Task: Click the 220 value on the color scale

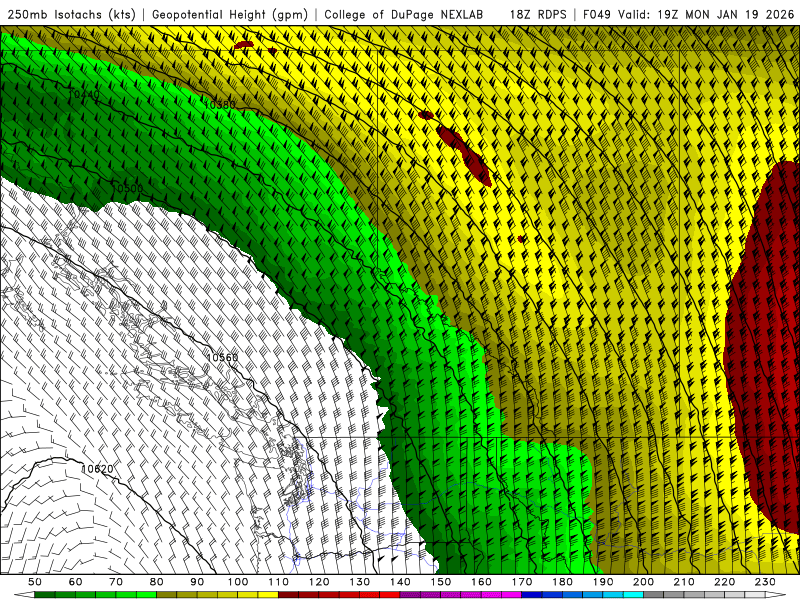Action: point(725,582)
